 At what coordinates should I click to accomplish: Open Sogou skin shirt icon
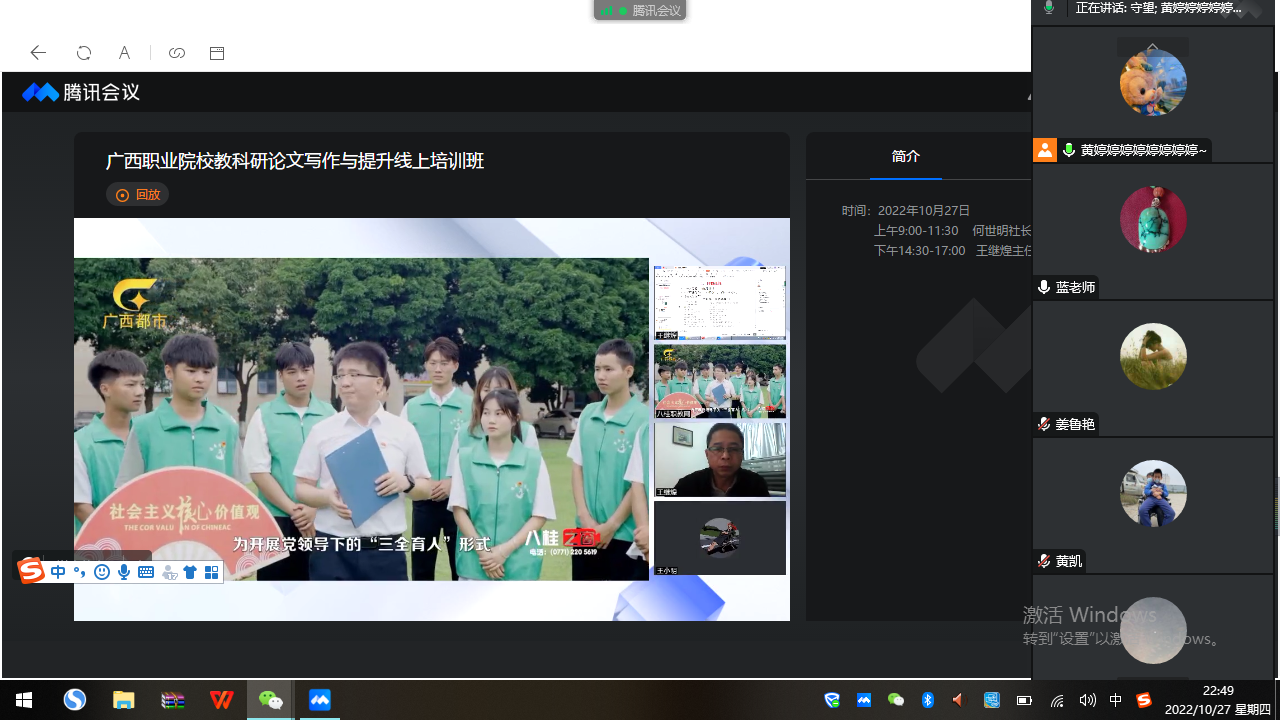pos(190,572)
